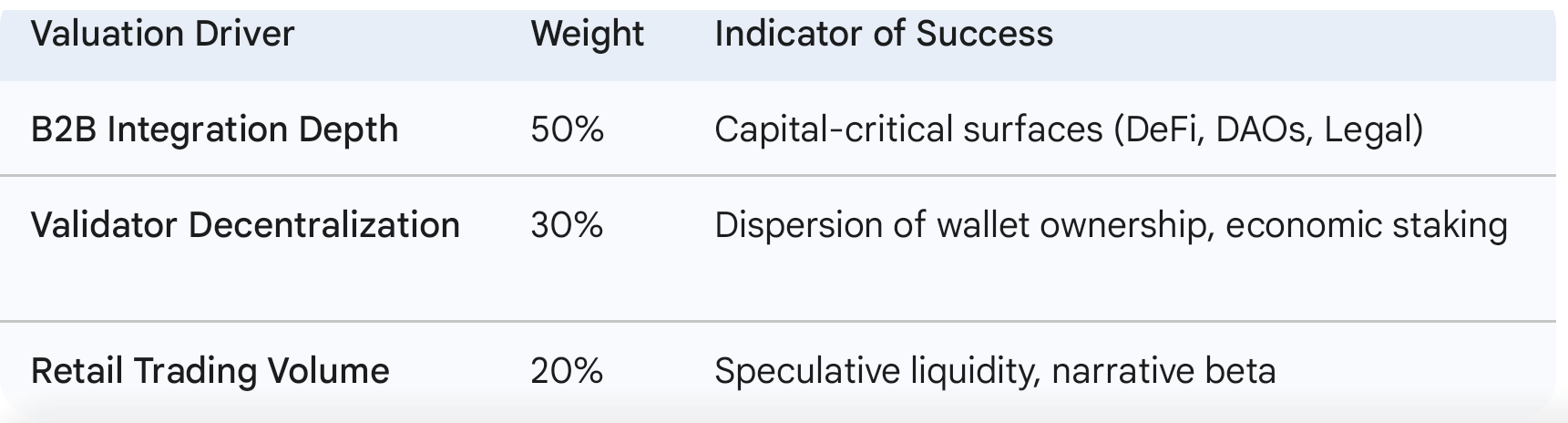Click the Speculative liquidity, narrative beta text
Screen dimensions: 1568x423
pos(994,371)
